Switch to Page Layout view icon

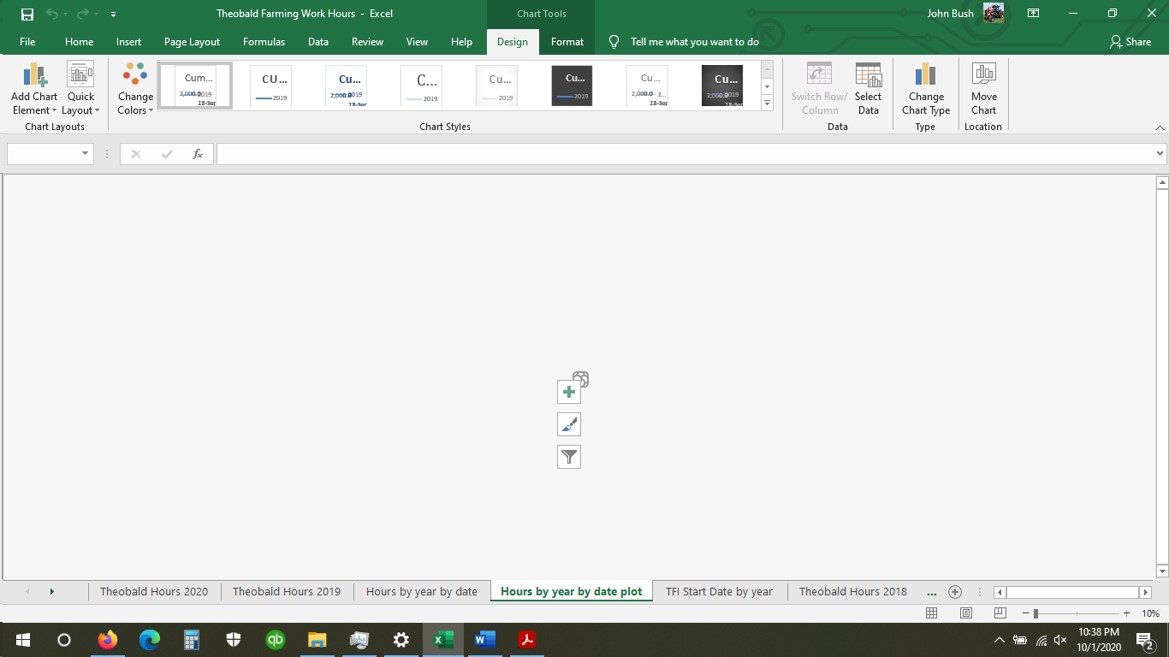[x=965, y=613]
